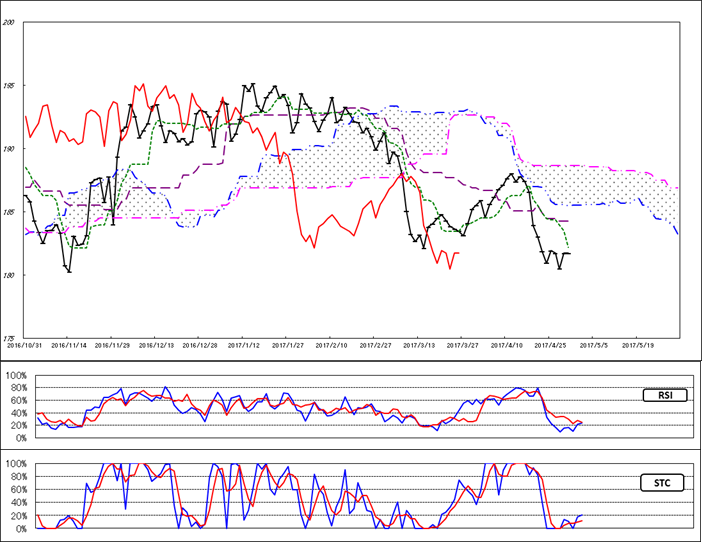Click the 2017/4/25 date axis label
702x542 pixels.
(552, 344)
